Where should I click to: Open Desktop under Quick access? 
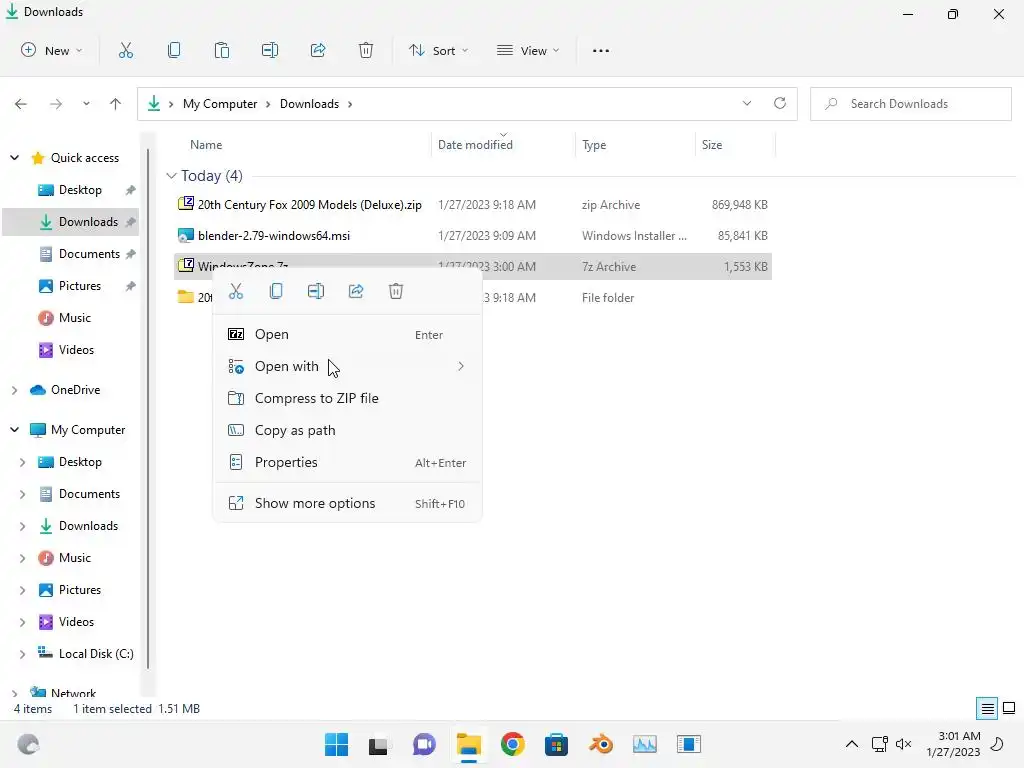pos(80,190)
